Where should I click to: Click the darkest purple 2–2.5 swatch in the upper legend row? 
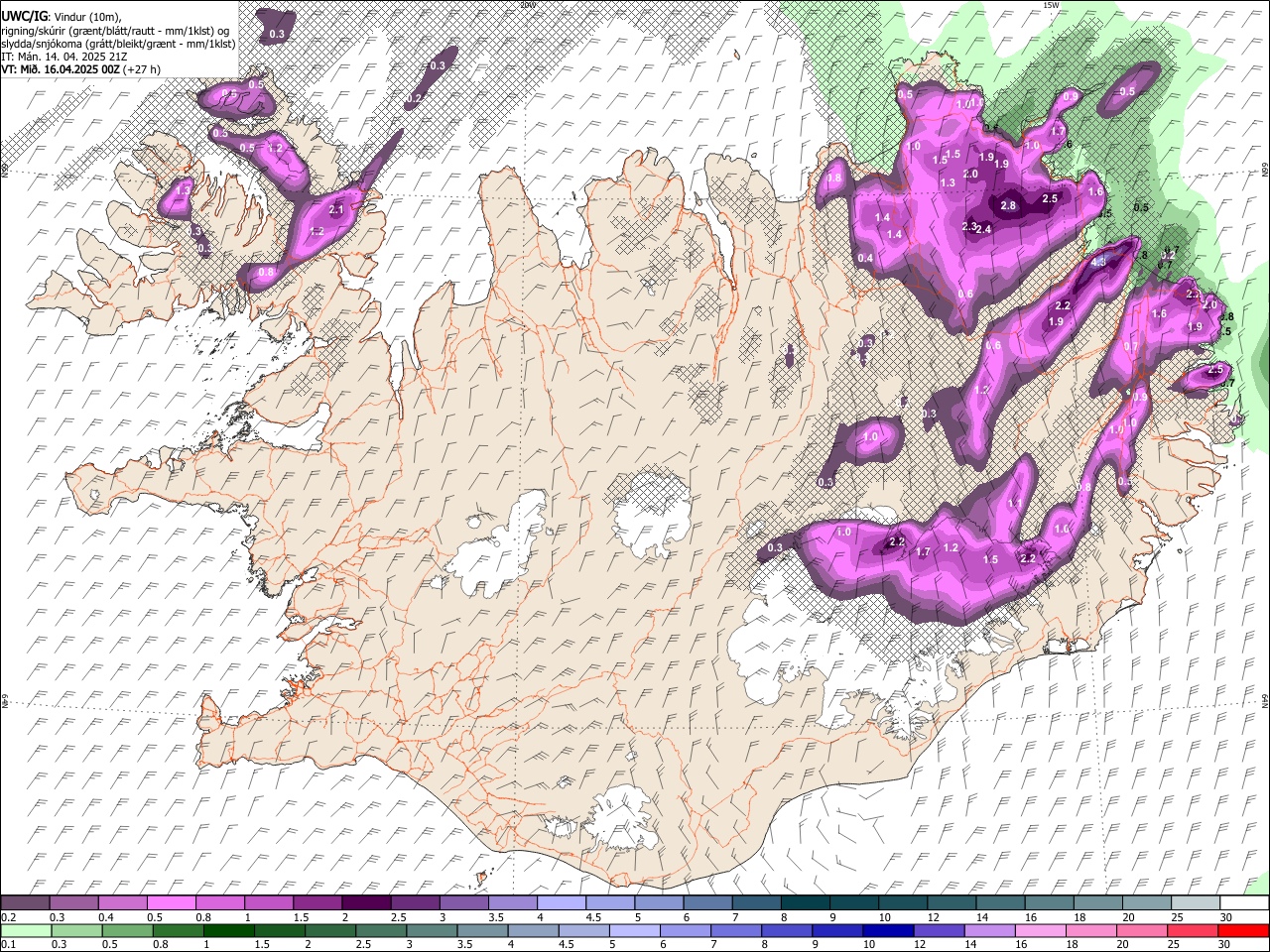[365, 902]
